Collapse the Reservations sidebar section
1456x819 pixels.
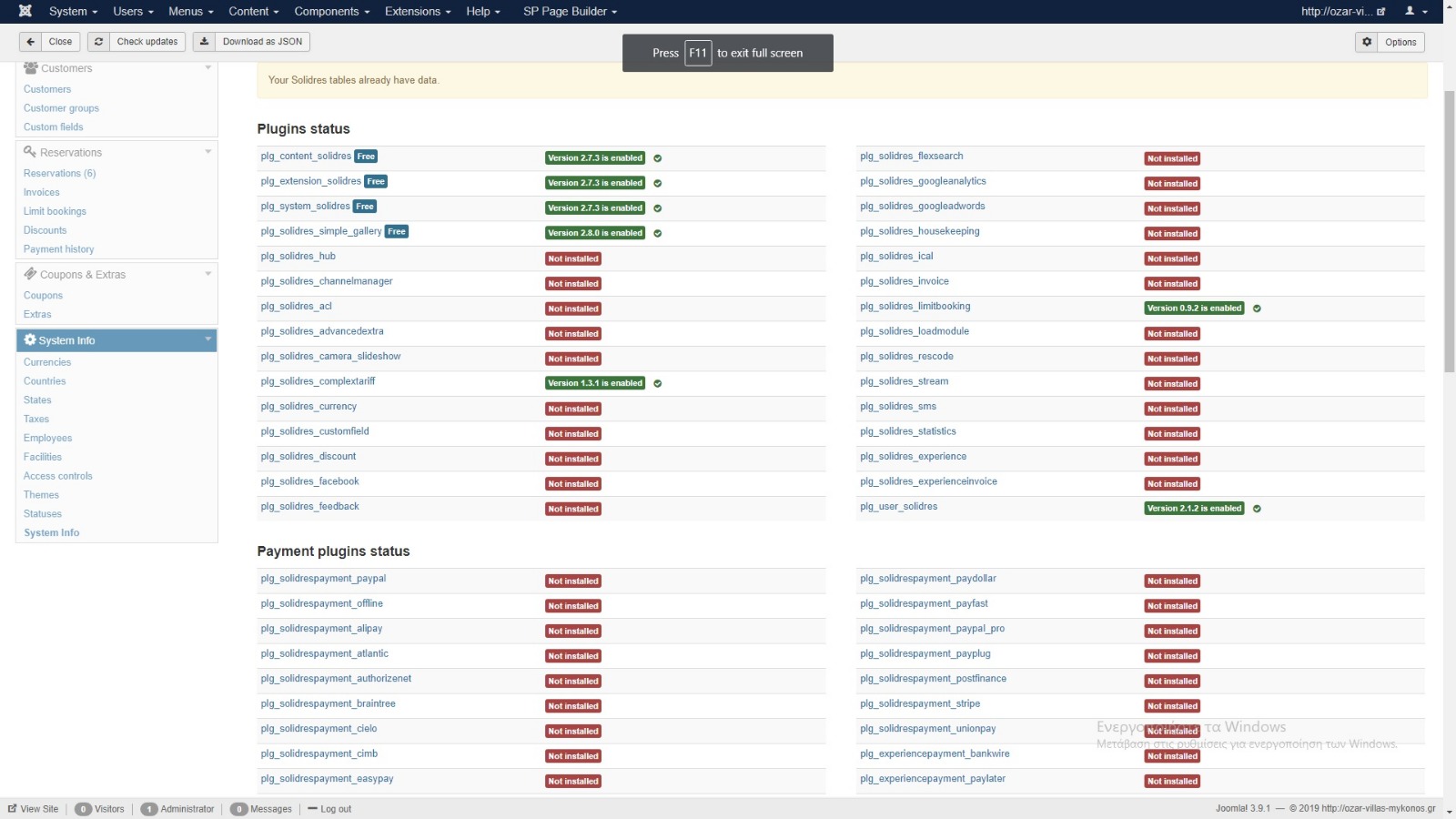tap(207, 152)
